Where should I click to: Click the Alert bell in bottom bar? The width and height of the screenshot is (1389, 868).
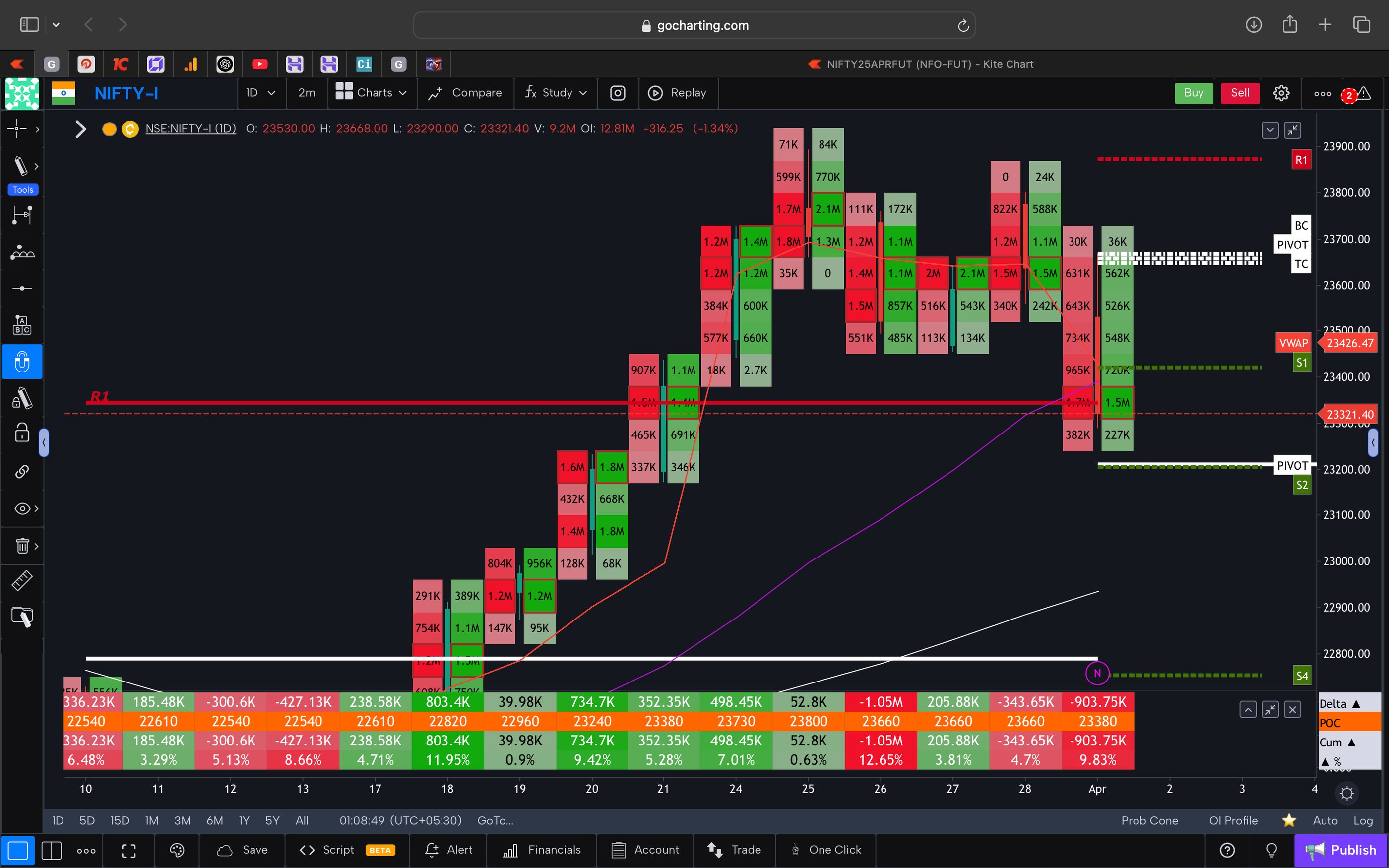pyautogui.click(x=448, y=850)
